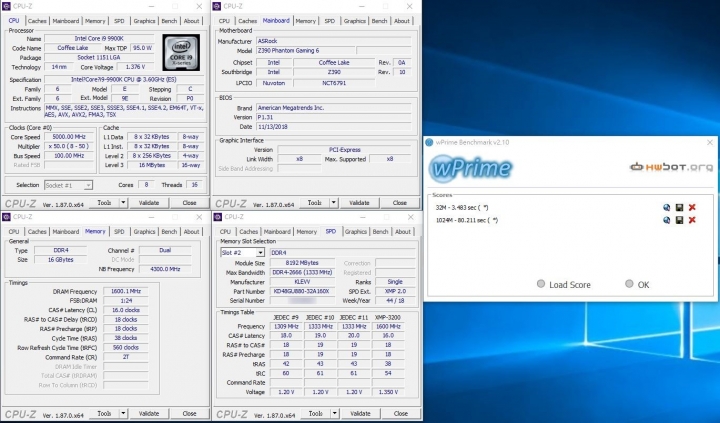This screenshot has width=720, height=423.
Task: Click Core Speed value 5000.00 MHz
Action: click(x=69, y=137)
